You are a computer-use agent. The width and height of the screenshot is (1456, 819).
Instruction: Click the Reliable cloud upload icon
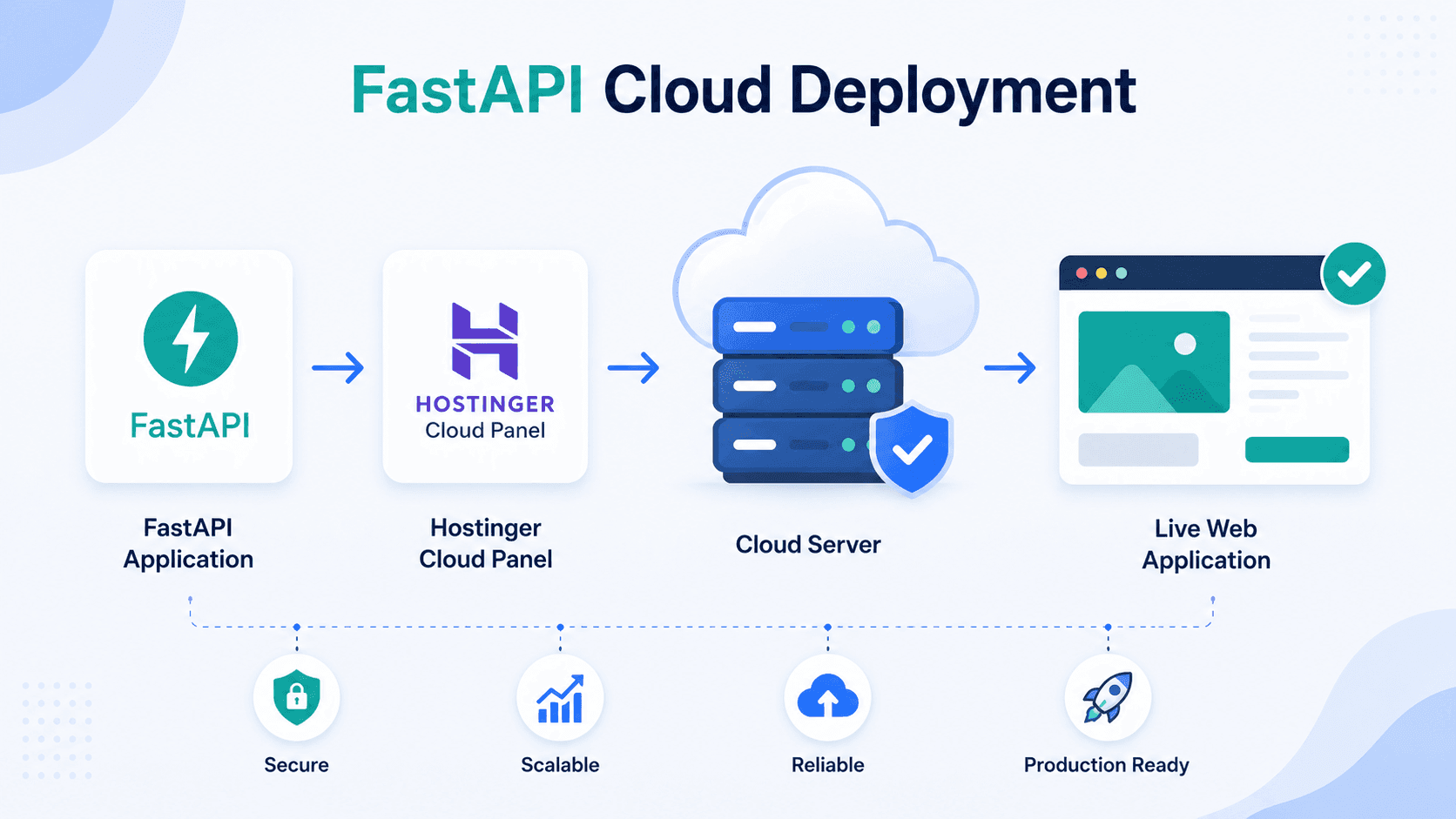(x=828, y=696)
